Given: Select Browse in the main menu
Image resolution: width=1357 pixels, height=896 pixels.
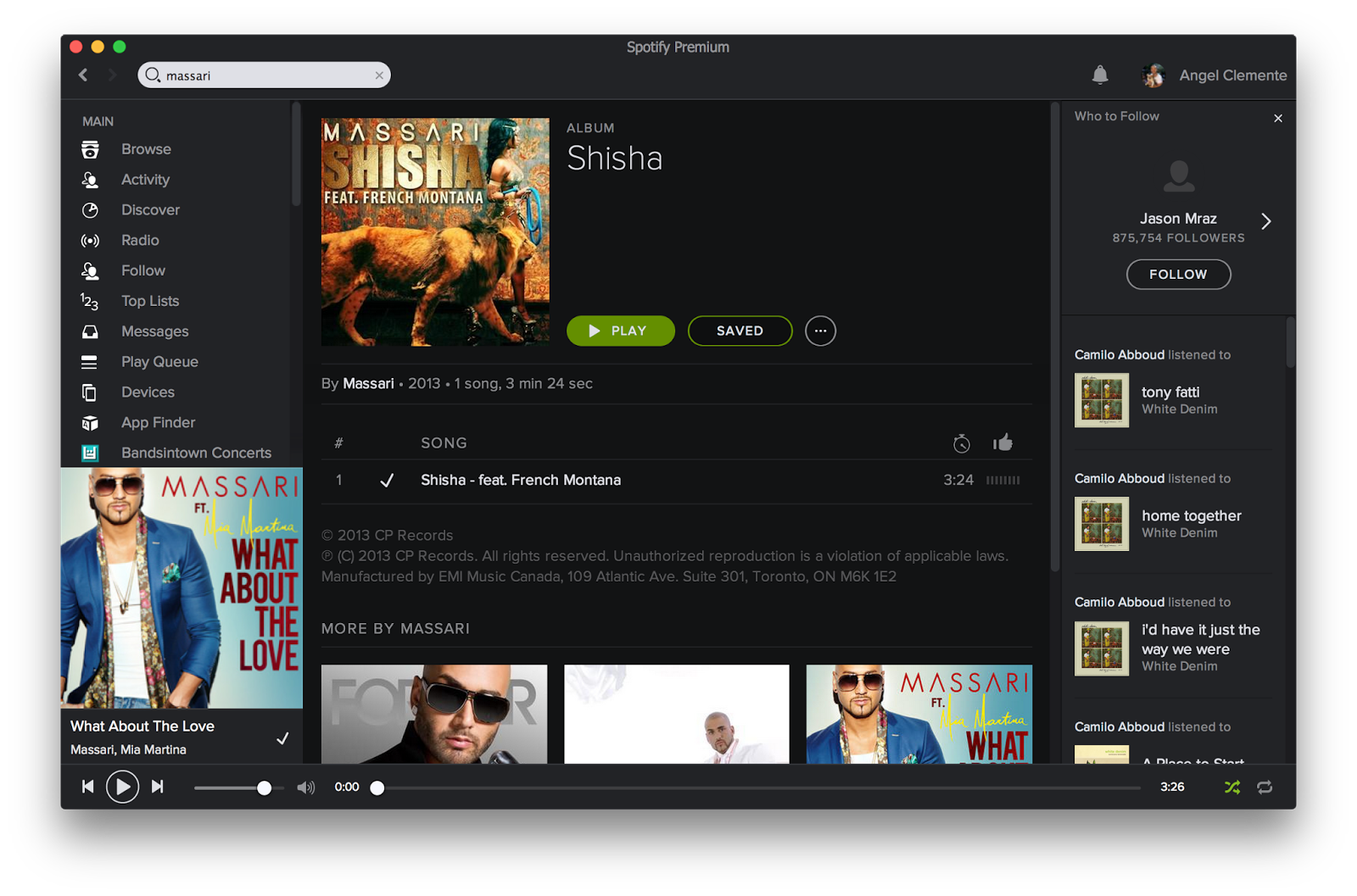Looking at the screenshot, I should tap(146, 149).
